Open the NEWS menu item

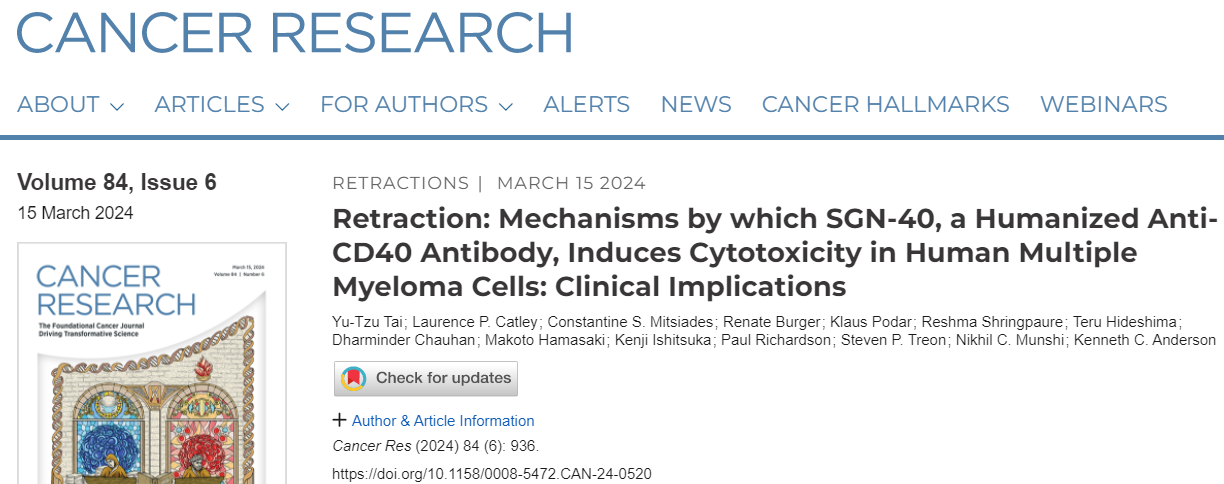(x=696, y=104)
